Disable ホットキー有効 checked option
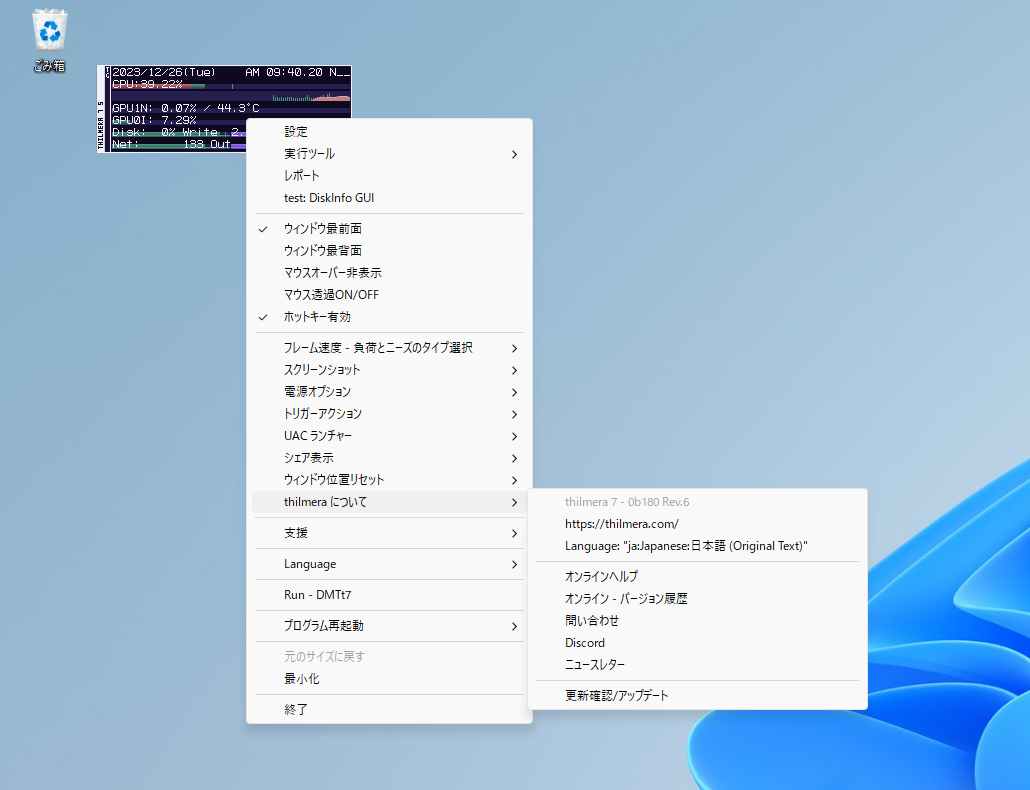This screenshot has height=790, width=1030. [x=389, y=317]
